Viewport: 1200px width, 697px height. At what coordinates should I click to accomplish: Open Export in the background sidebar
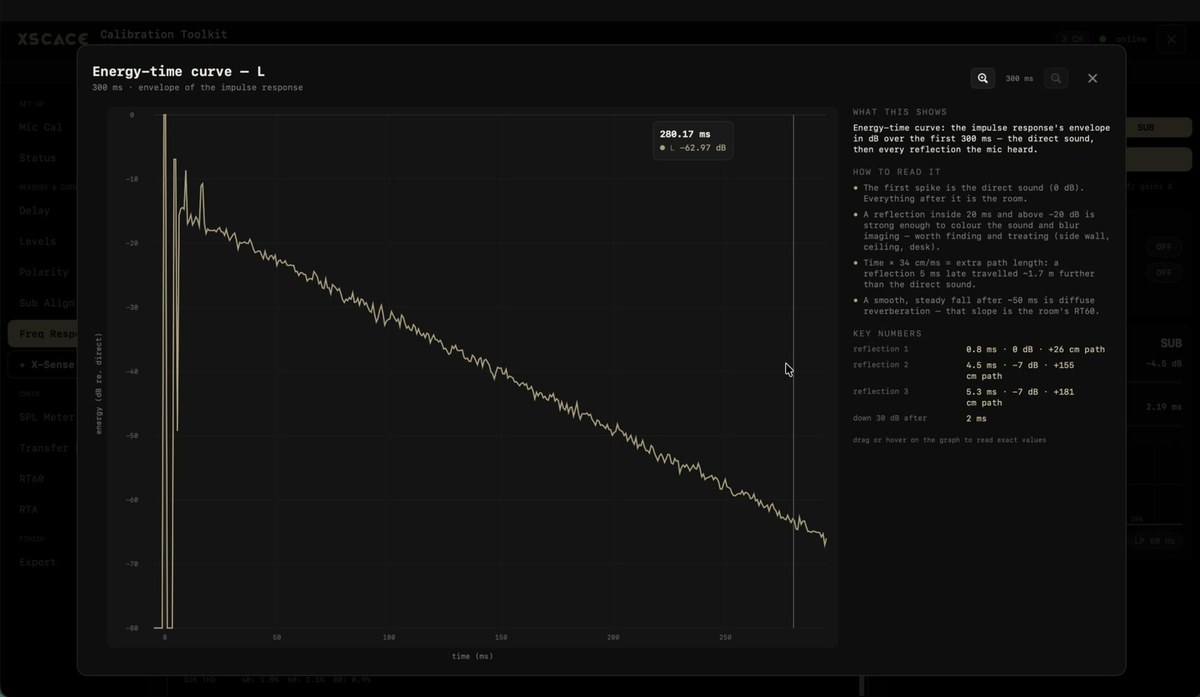[36, 562]
